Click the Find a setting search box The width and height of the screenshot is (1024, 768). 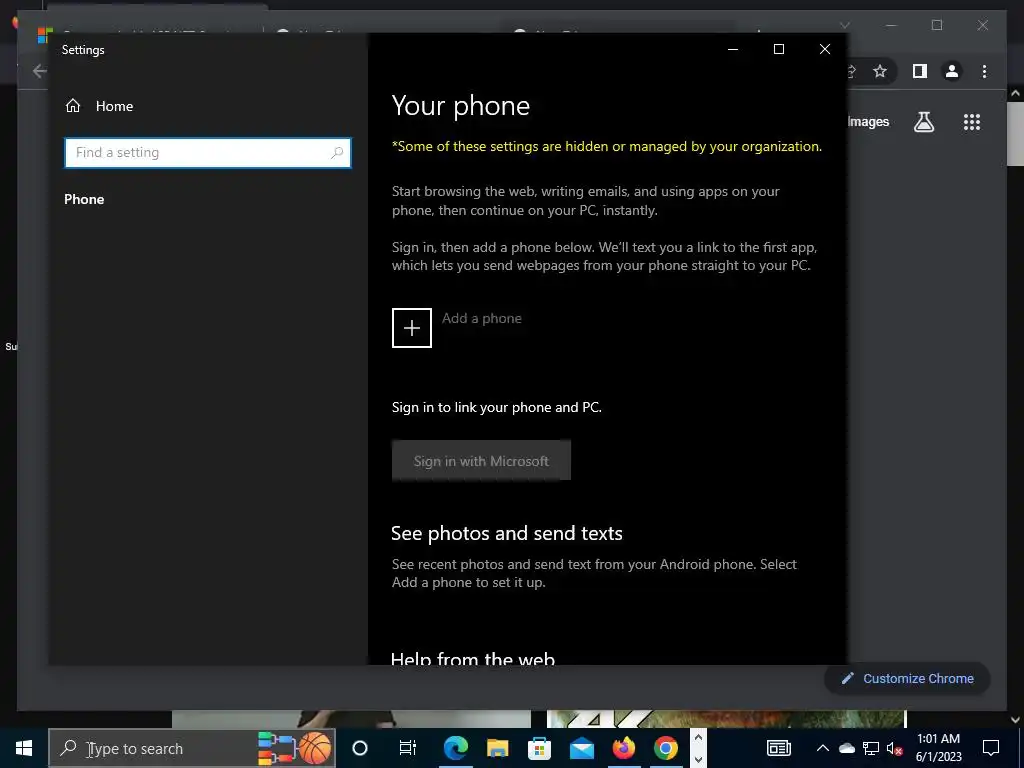coord(208,153)
